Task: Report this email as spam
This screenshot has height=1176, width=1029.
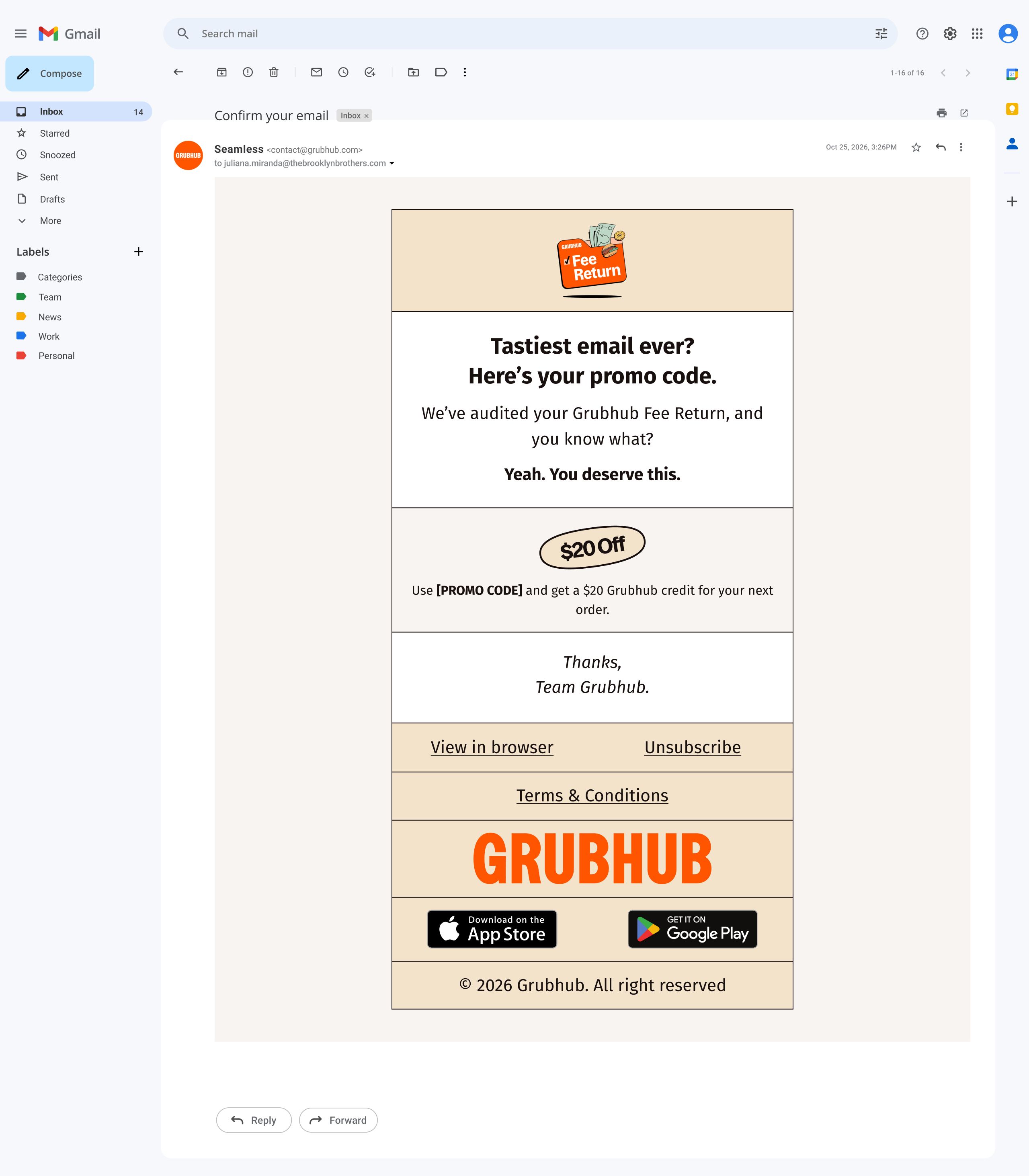Action: 248,72
